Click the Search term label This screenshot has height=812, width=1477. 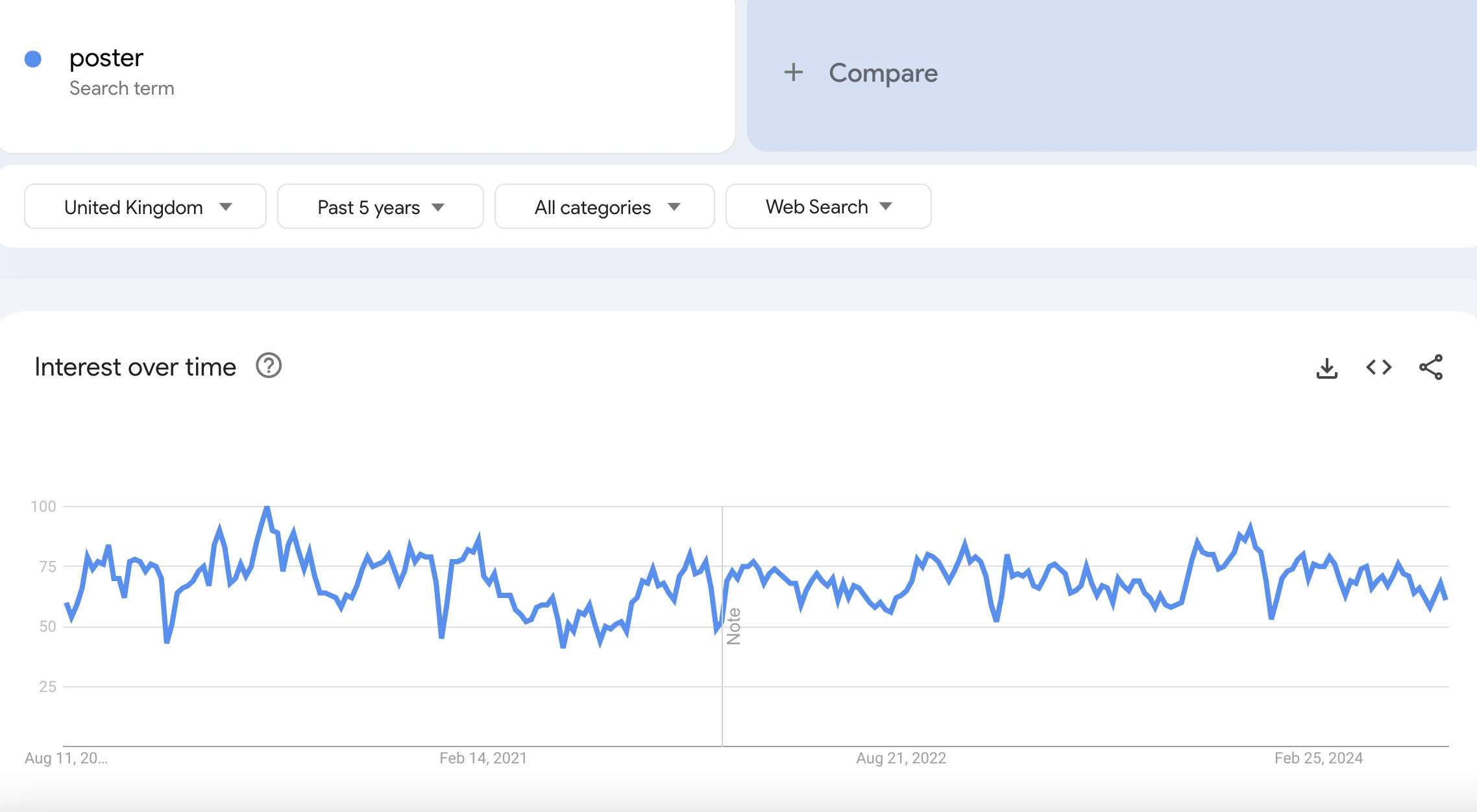pos(122,88)
